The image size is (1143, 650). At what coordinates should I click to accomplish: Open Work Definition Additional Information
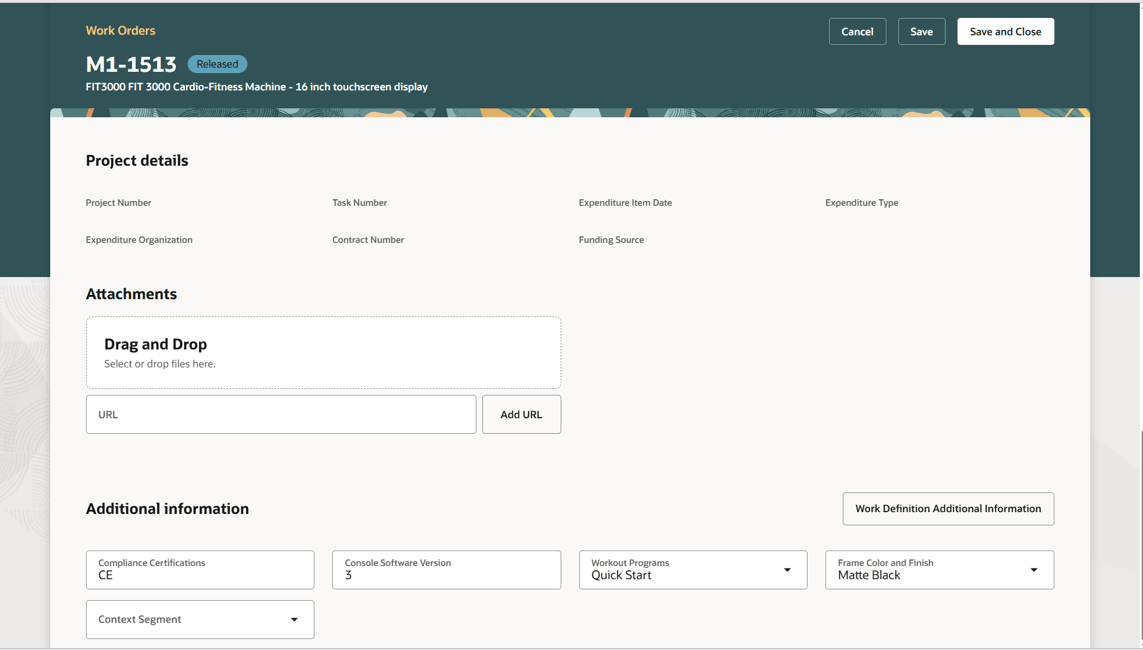948,509
